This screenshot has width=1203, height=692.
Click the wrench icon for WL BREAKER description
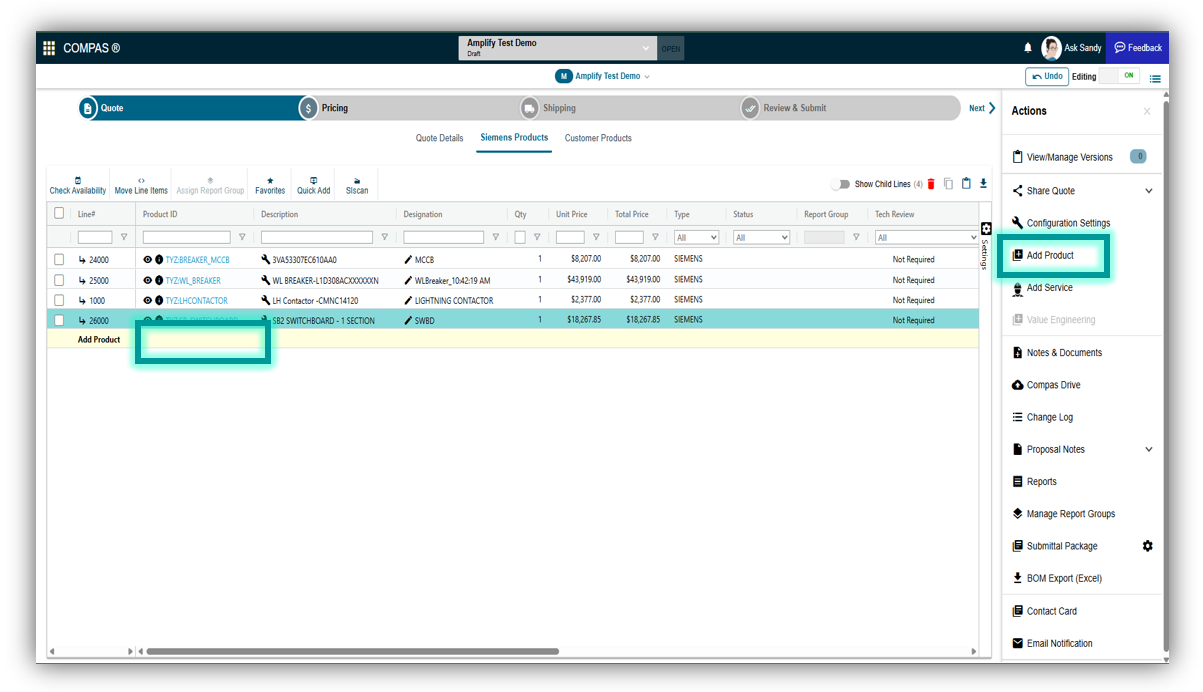click(266, 280)
